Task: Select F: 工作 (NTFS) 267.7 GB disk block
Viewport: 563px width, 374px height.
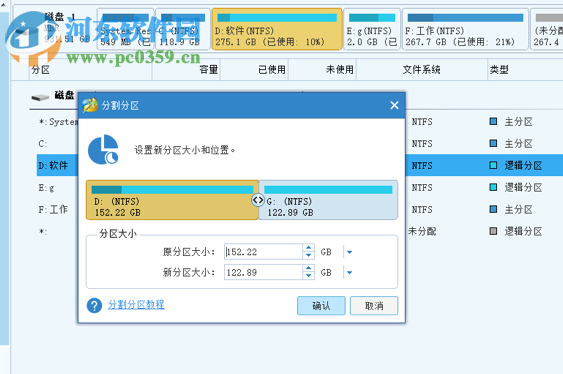Action: tap(465, 29)
